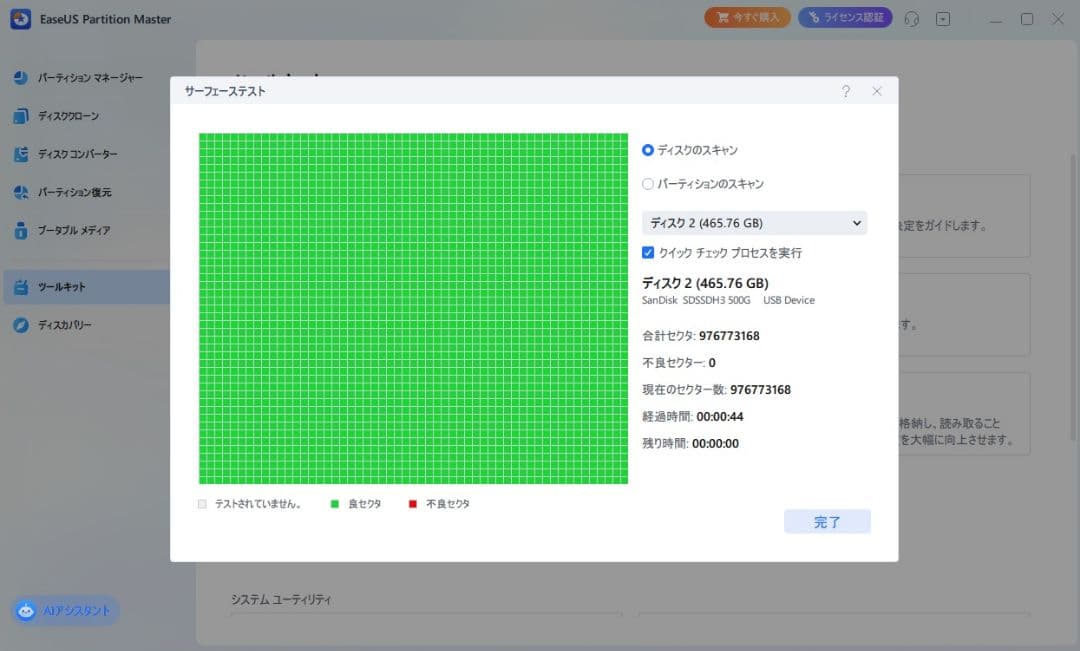The height and width of the screenshot is (651, 1080).
Task: Open the title bar dropdown arrow menu
Action: click(943, 19)
